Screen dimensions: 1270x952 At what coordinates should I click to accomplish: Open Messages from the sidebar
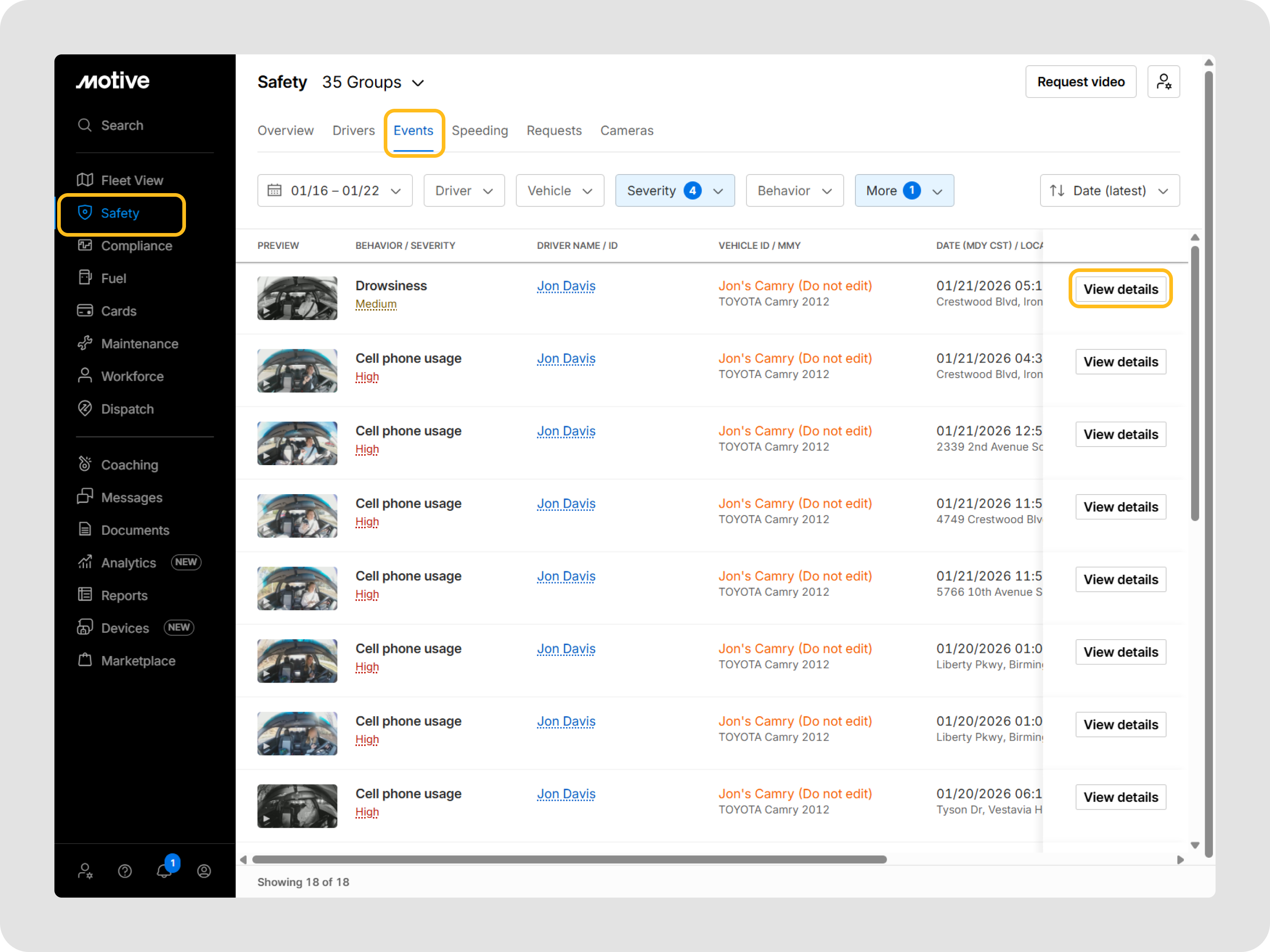point(132,497)
